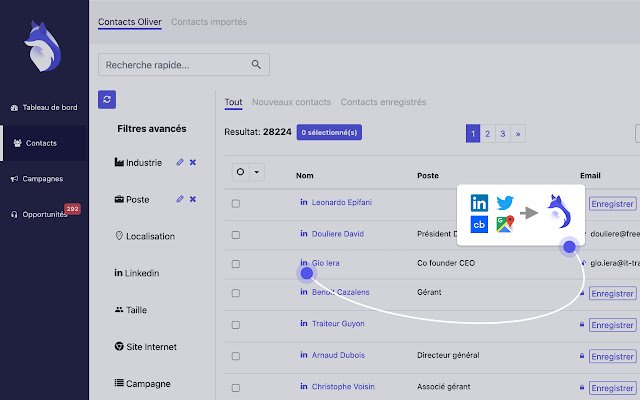This screenshot has width=640, height=400.
Task: Click the Poste column header
Action: (x=428, y=176)
